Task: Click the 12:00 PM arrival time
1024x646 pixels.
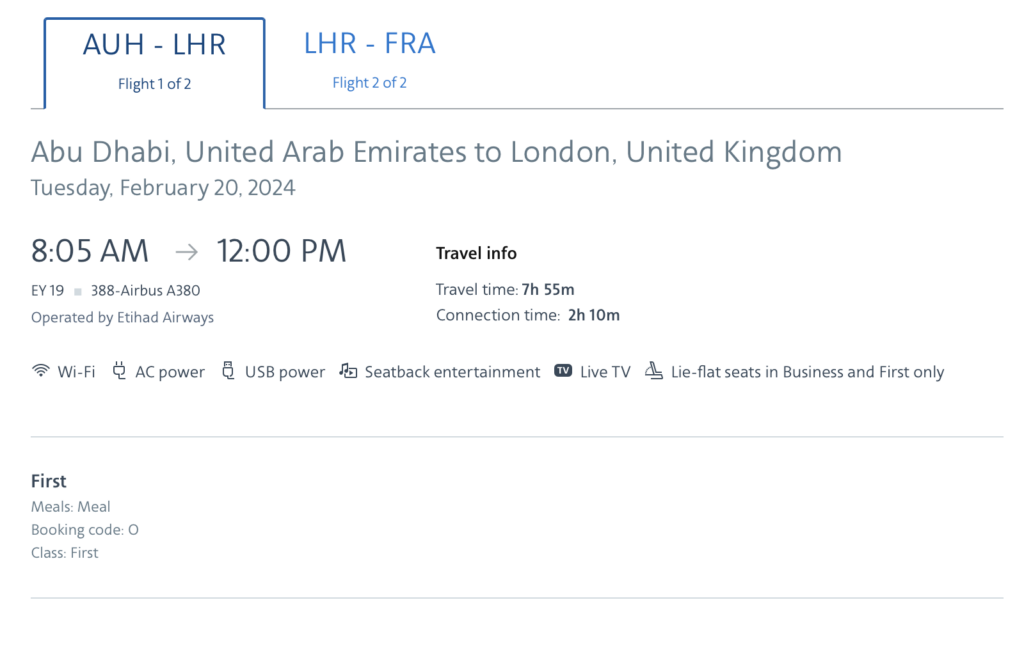Action: 282,251
